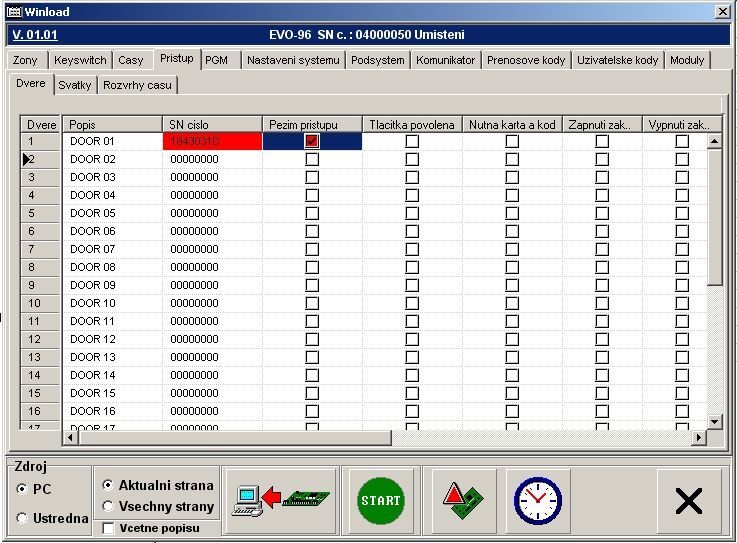Switch to the PGM tab
Viewport: 737px width, 543px height.
[x=216, y=60]
